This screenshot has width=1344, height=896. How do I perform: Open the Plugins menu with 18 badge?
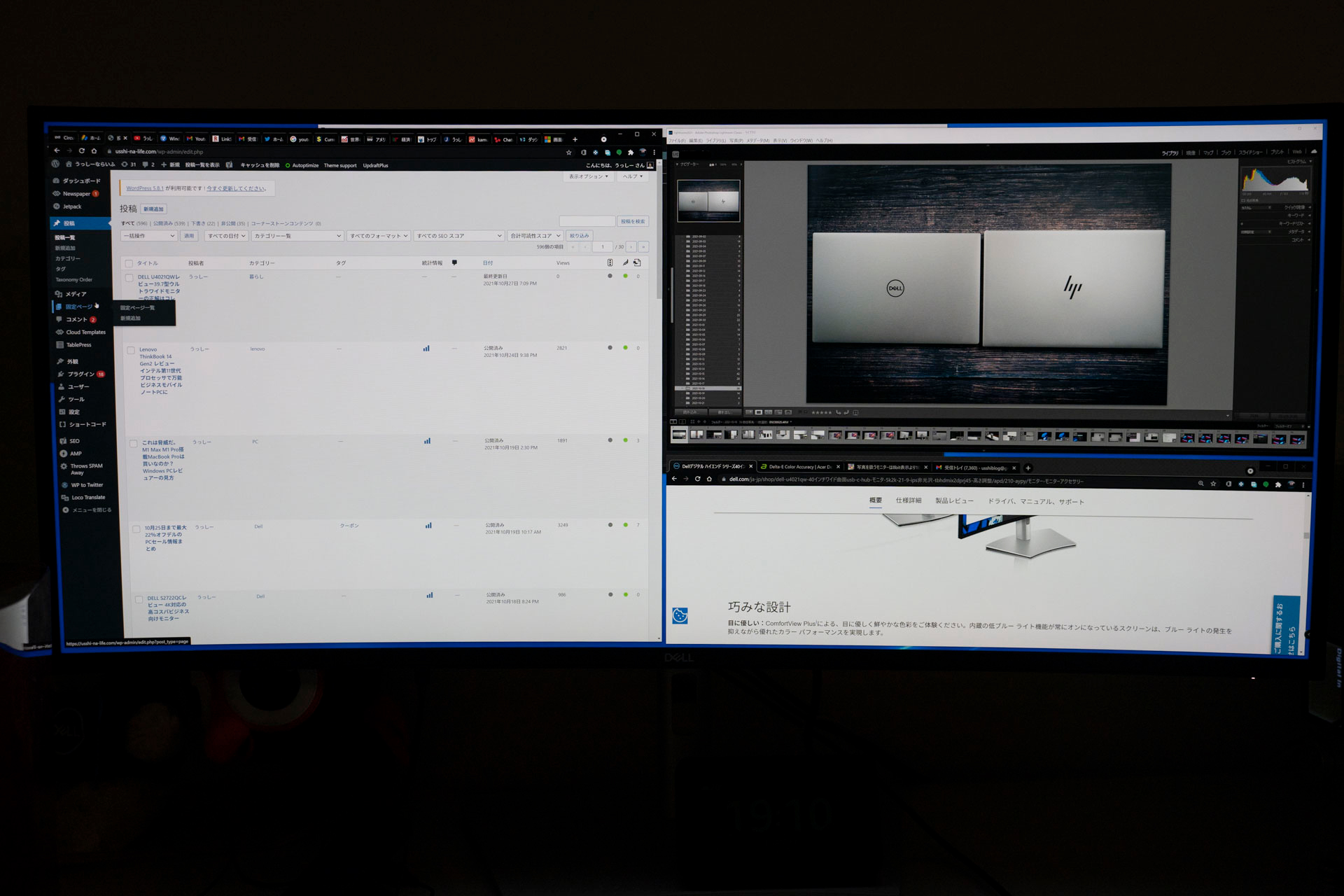81,374
